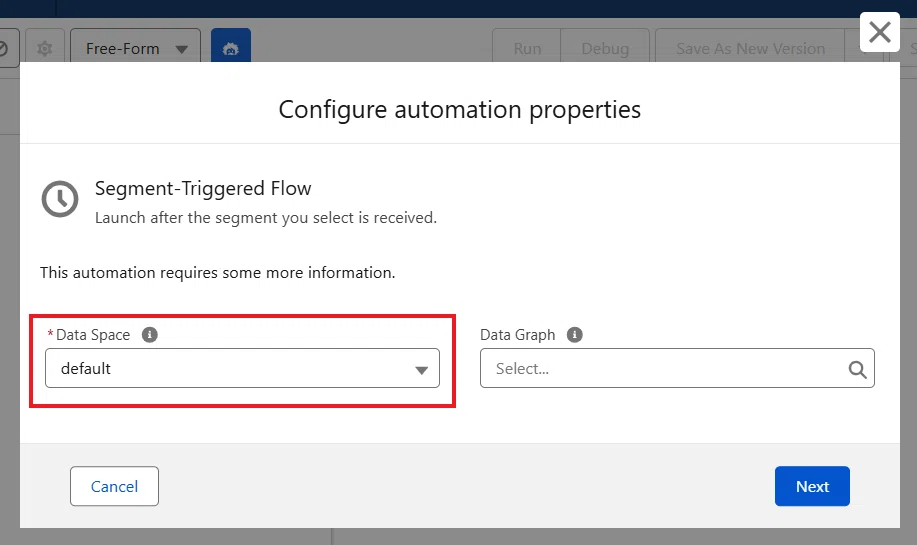
Task: Click the Data Space field label
Action: pyautogui.click(x=93, y=334)
